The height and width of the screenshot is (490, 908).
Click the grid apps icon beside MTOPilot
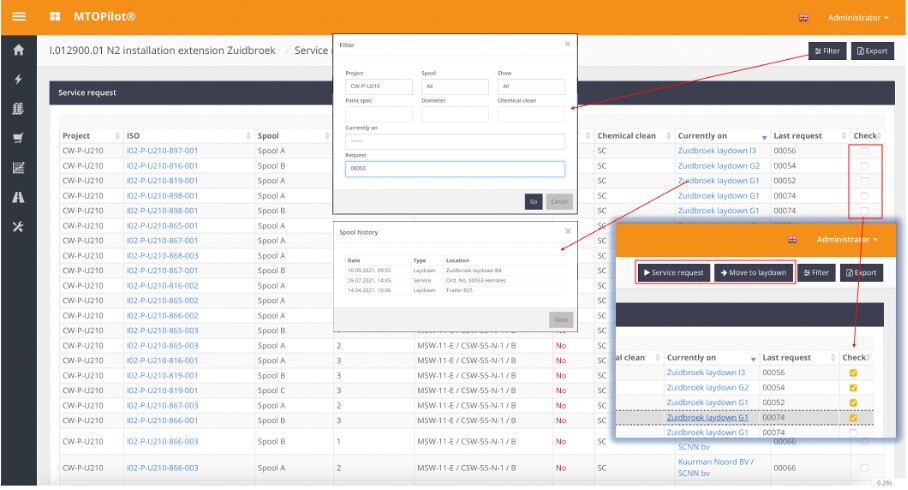(x=53, y=17)
